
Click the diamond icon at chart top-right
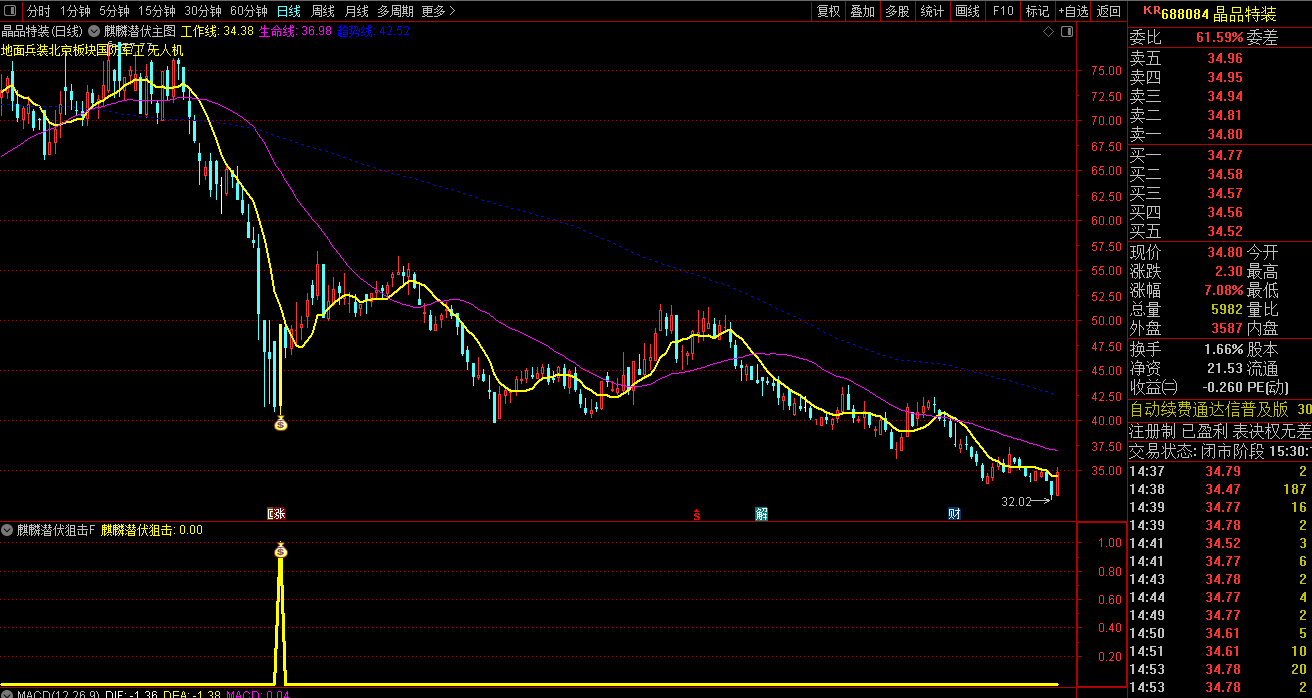point(1047,32)
